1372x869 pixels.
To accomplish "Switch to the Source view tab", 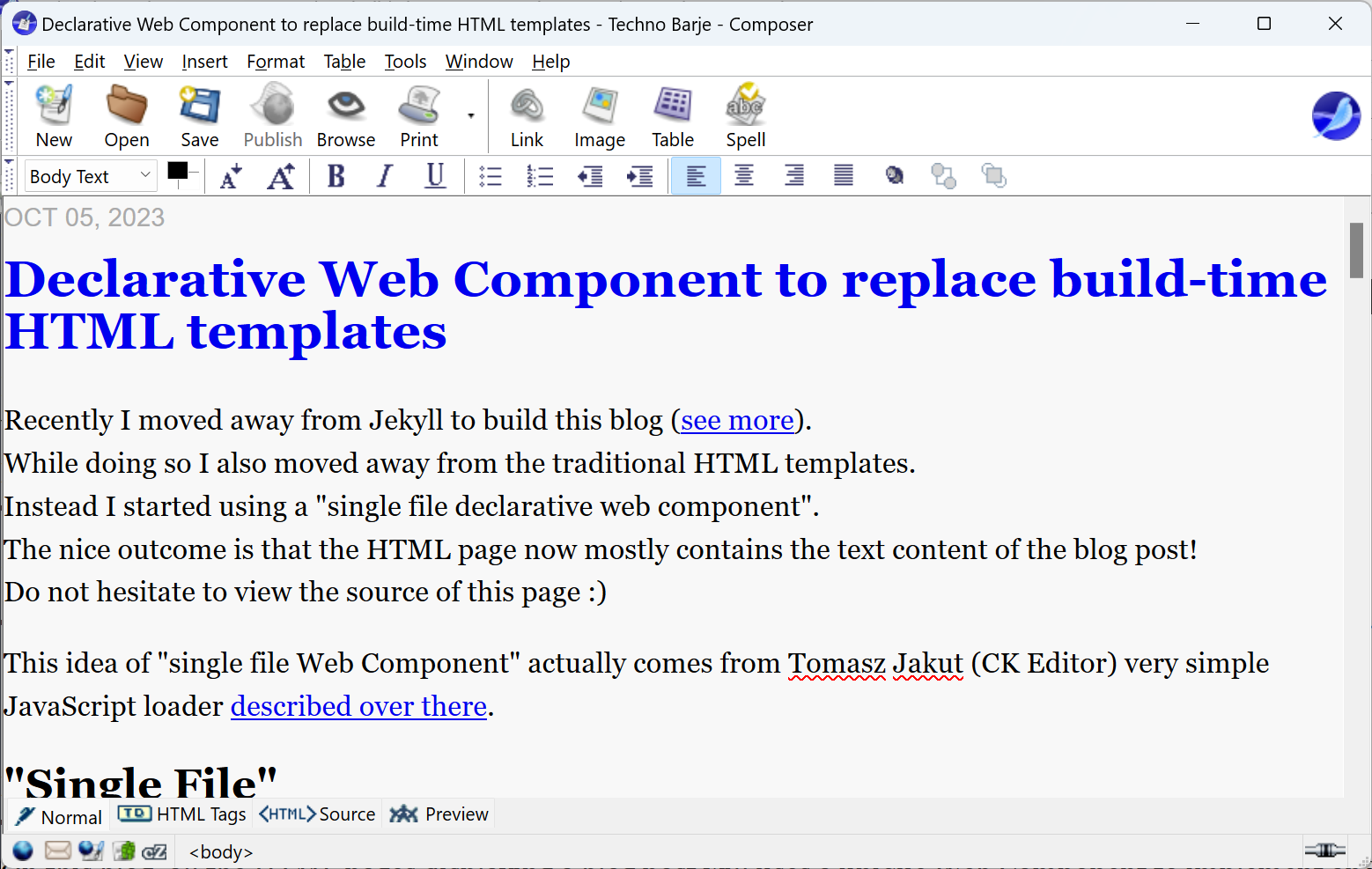I will pos(318,814).
